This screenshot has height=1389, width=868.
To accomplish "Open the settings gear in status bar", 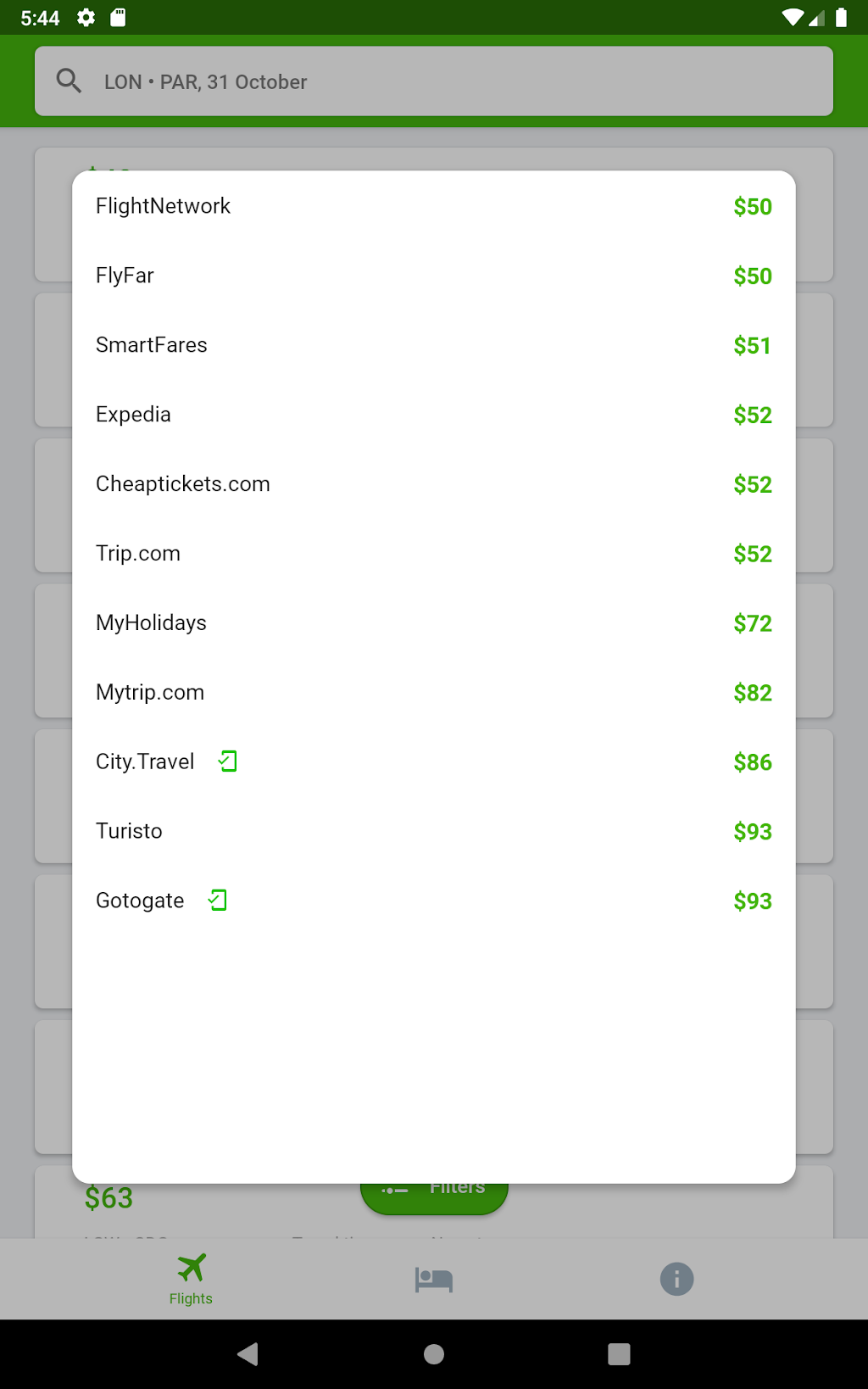I will tap(86, 18).
